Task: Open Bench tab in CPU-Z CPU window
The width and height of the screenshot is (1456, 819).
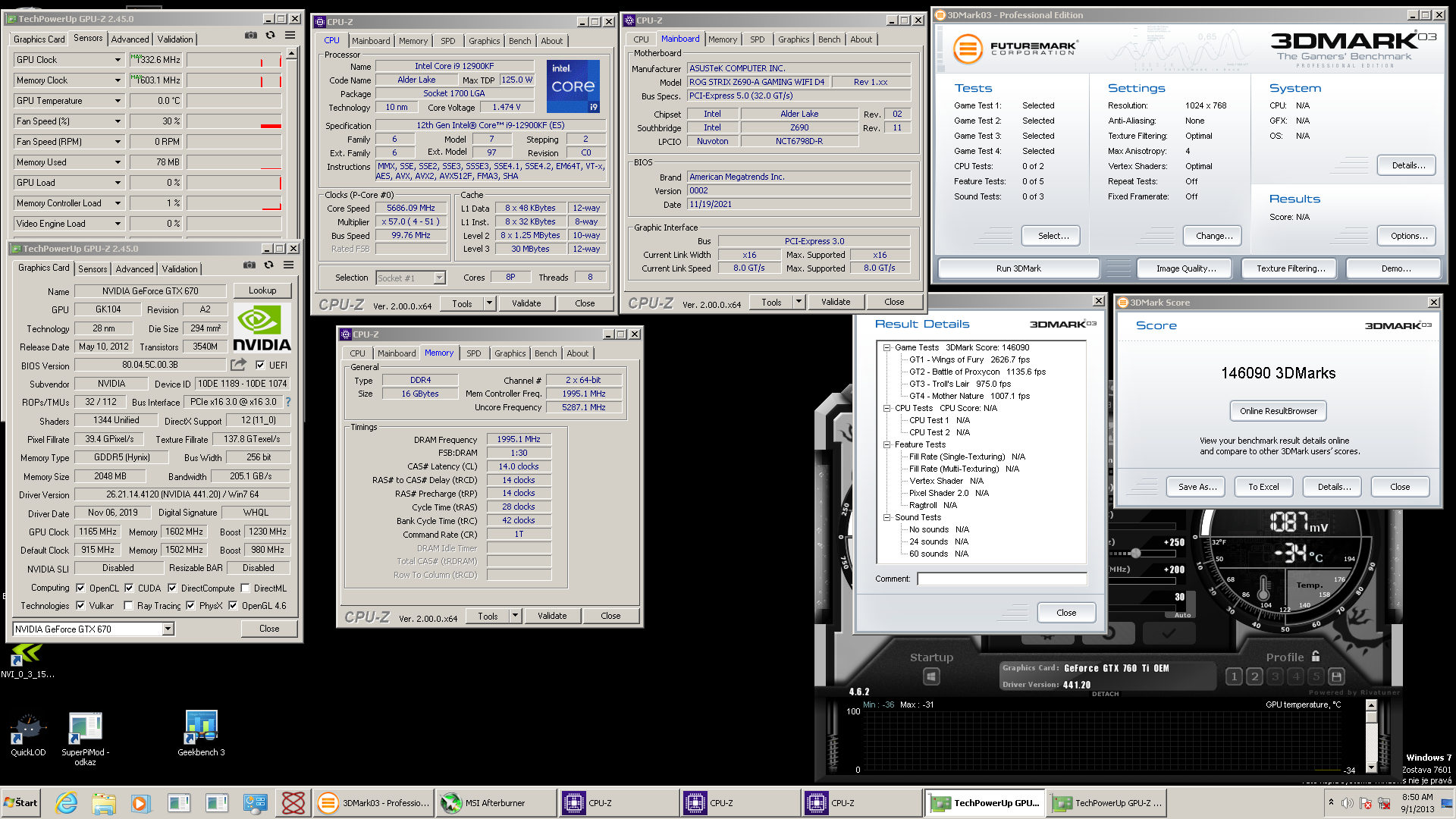Action: click(519, 41)
